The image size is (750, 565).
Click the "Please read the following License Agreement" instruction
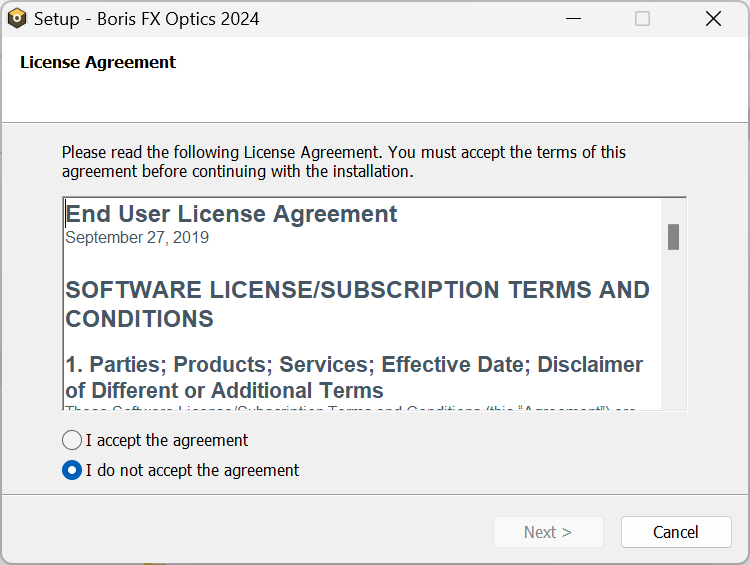[x=343, y=162]
